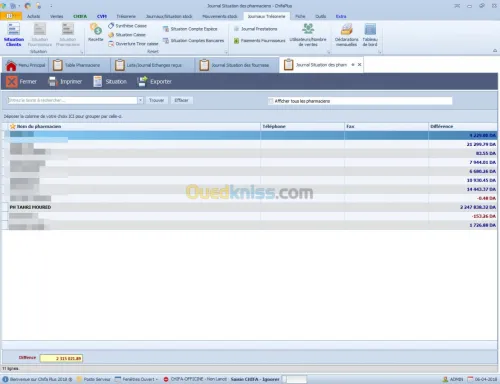Click the Effacer button

tap(181, 100)
